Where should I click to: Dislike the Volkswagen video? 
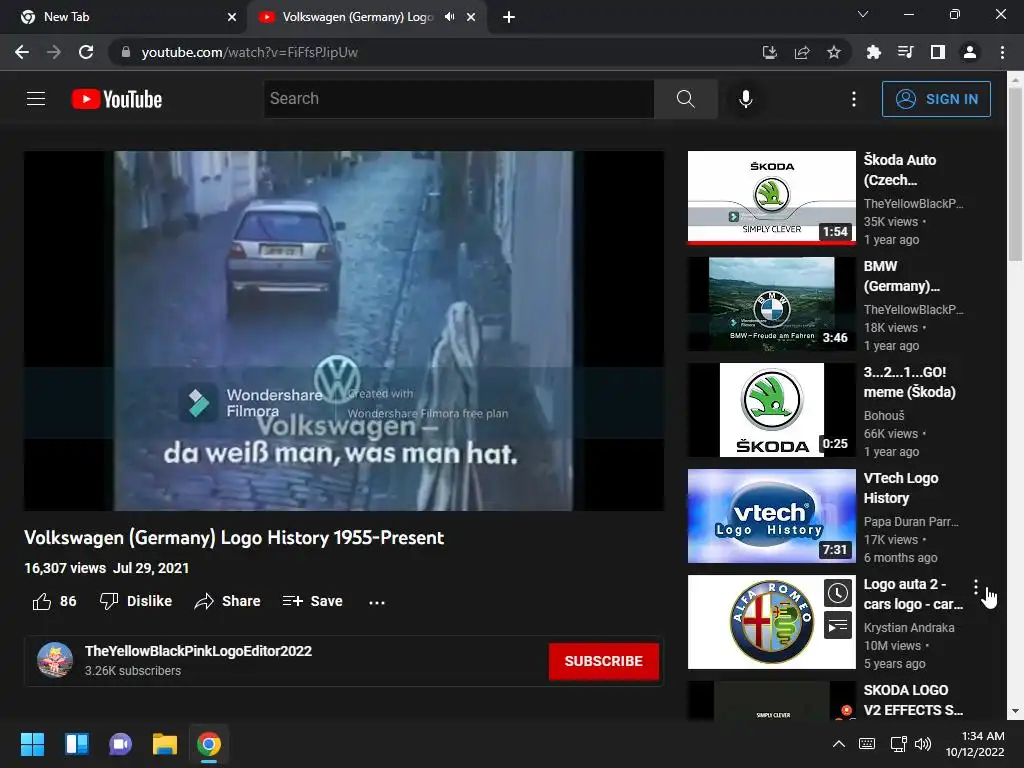click(x=136, y=601)
